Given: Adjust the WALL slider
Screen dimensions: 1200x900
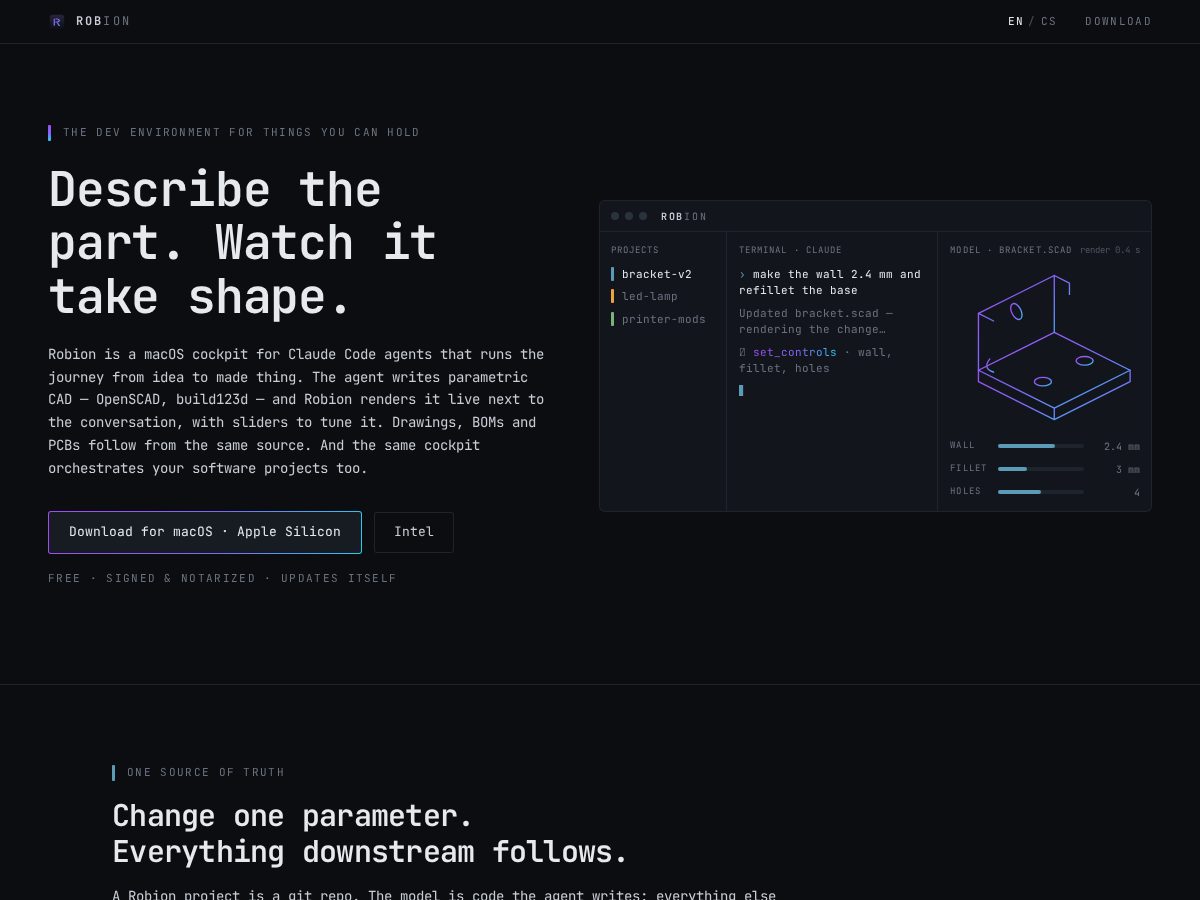Looking at the screenshot, I should (x=1040, y=446).
